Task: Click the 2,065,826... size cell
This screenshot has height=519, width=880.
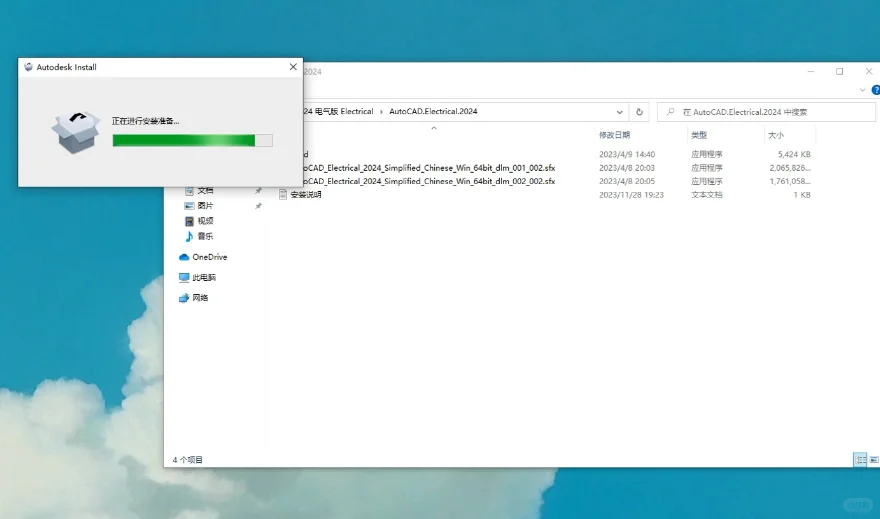Action: click(790, 168)
